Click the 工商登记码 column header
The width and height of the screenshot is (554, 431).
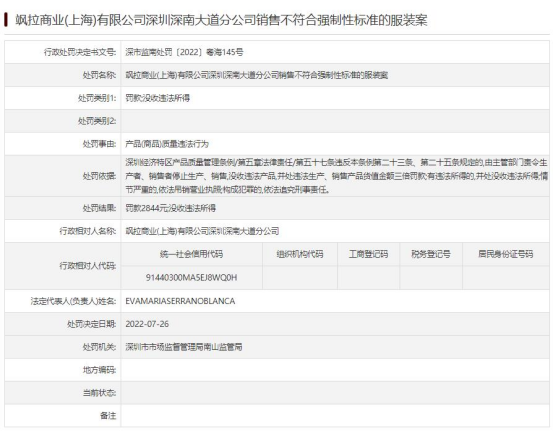point(369,254)
